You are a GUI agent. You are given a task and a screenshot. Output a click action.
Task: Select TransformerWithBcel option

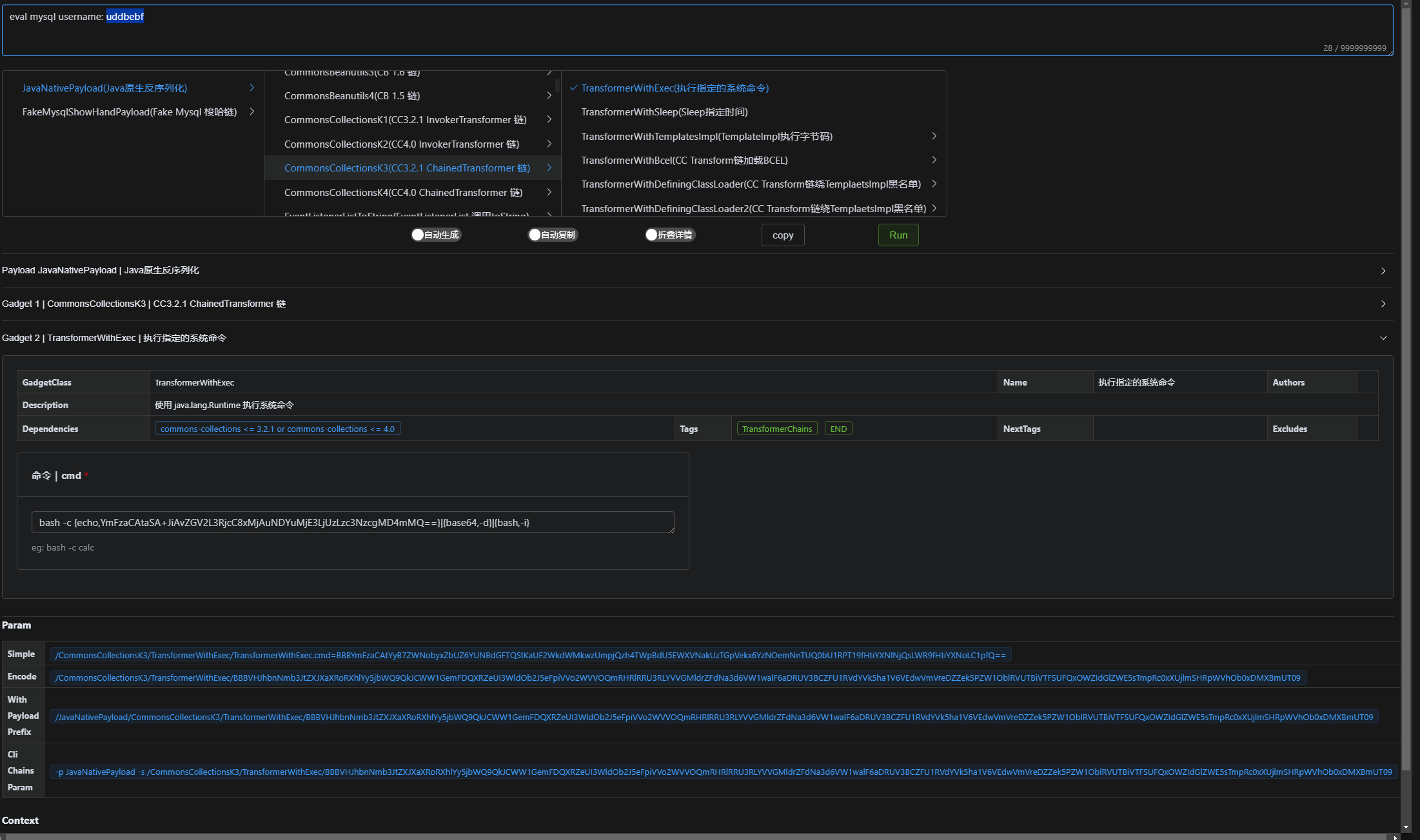753,161
